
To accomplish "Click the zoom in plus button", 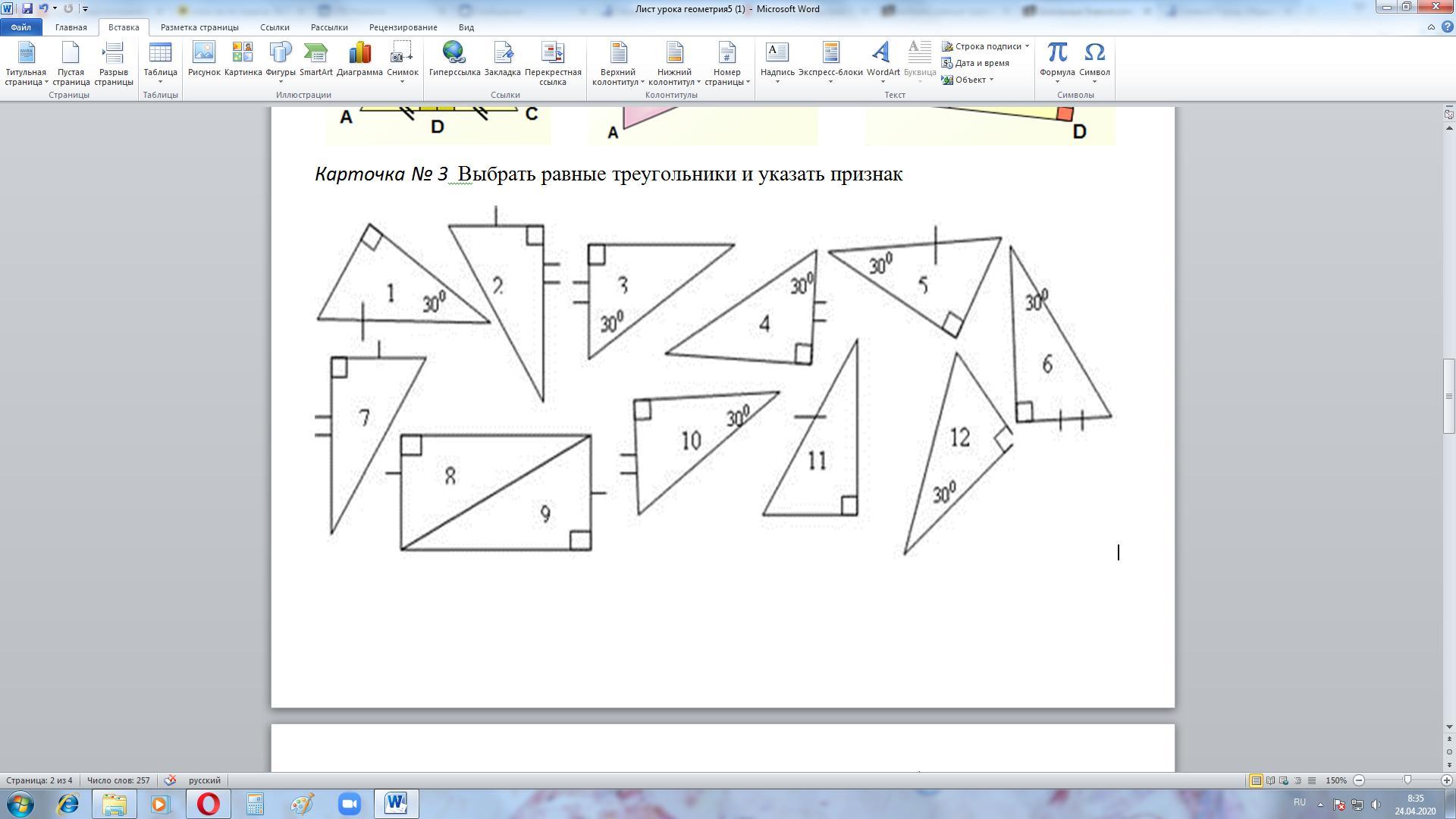I will pos(1446,780).
